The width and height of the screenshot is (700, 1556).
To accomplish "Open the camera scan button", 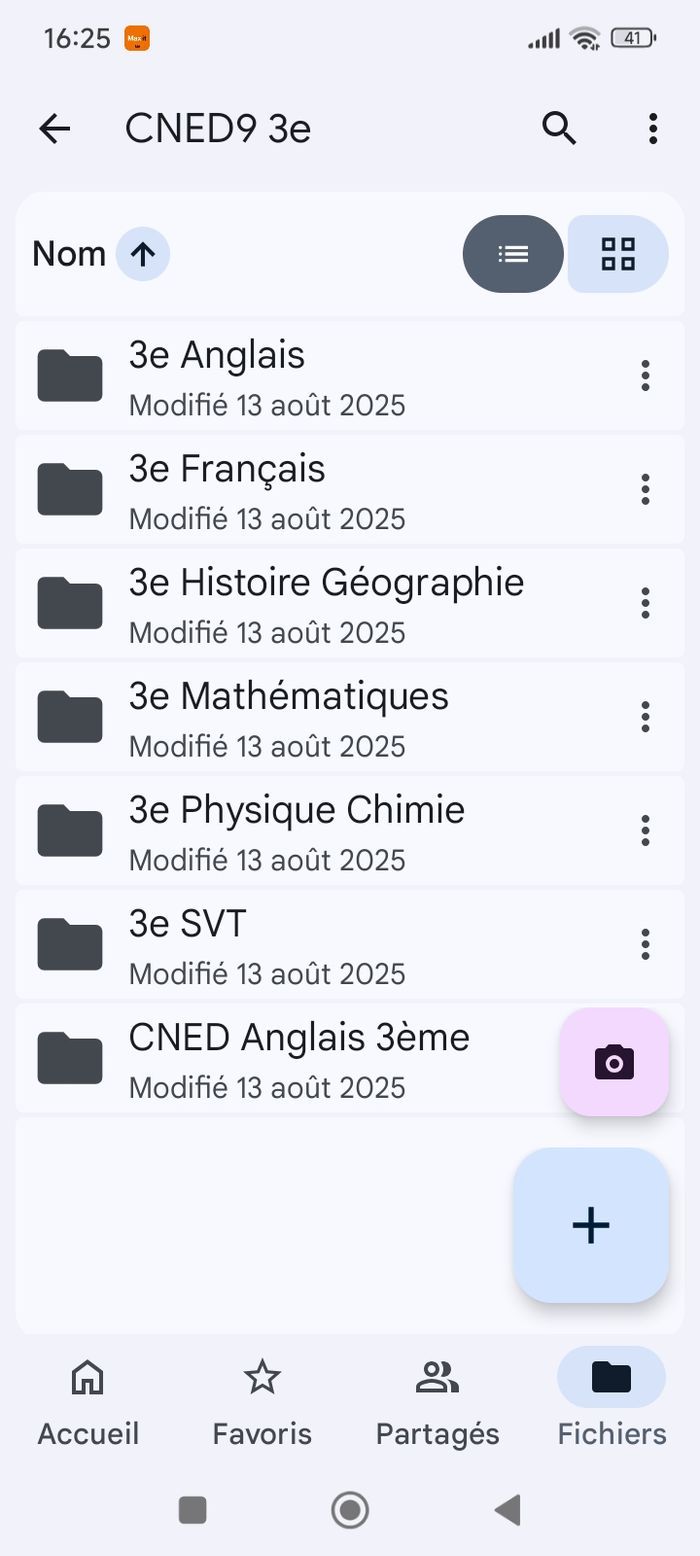I will tap(614, 1062).
